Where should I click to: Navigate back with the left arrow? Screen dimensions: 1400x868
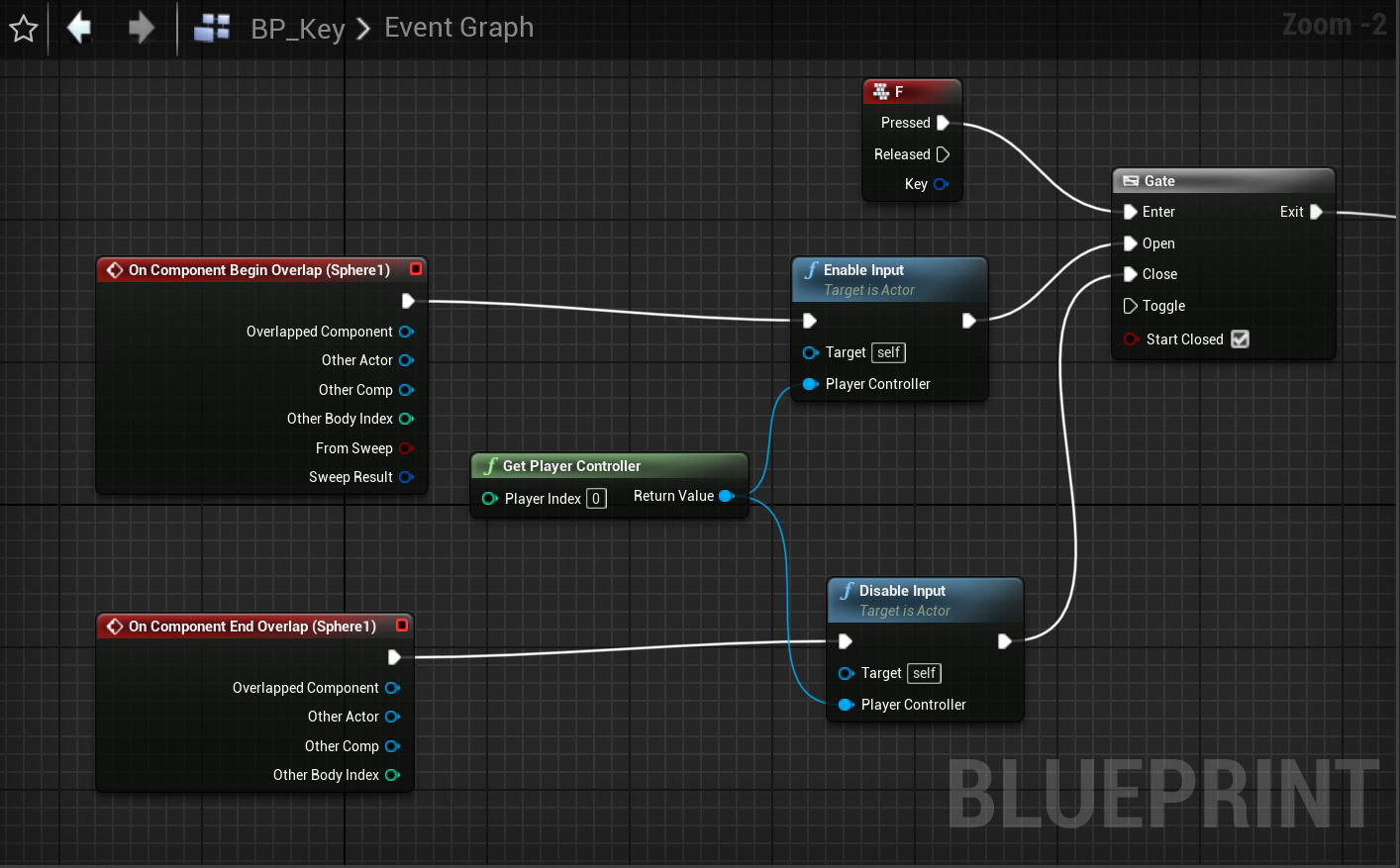(x=79, y=28)
